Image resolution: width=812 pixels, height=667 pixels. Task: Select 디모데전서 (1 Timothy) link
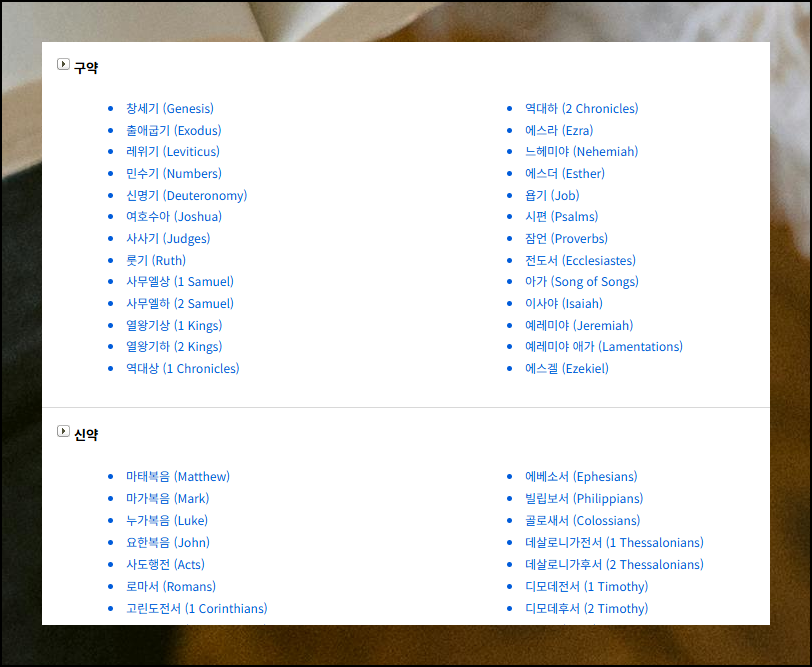[587, 587]
